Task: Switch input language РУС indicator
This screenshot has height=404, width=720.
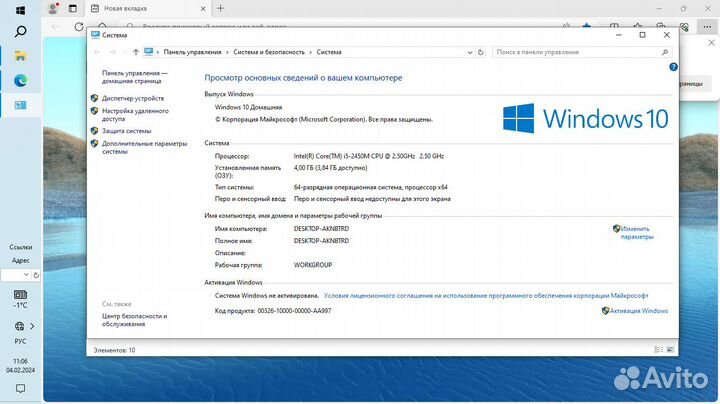Action: 20,341
